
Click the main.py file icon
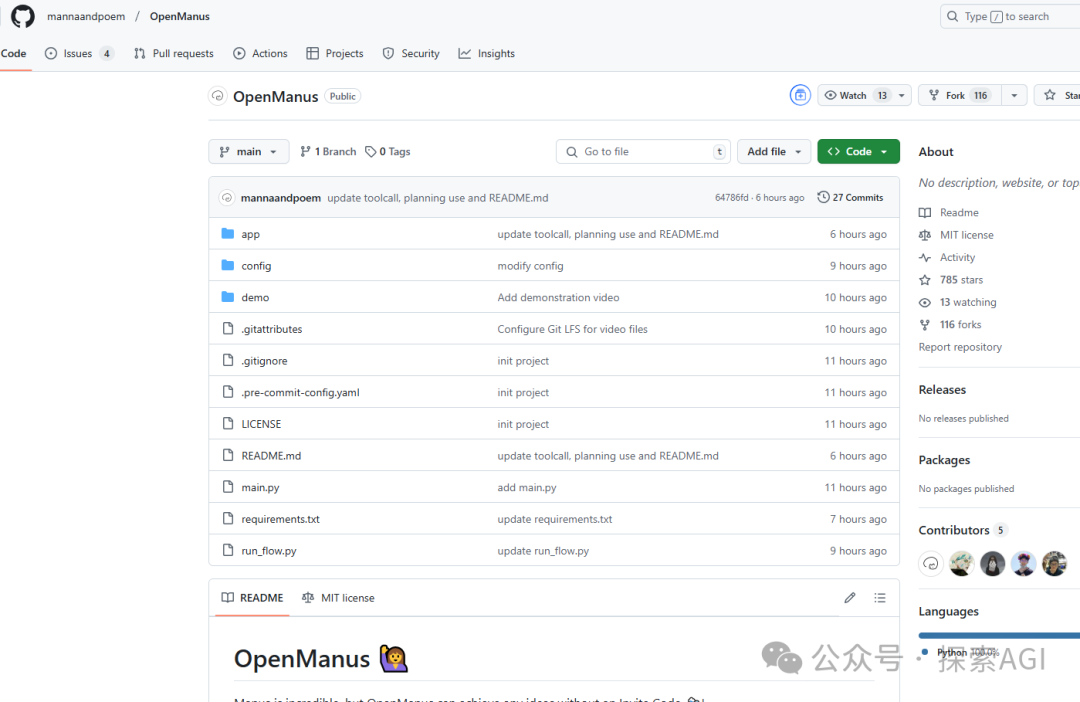pyautogui.click(x=228, y=487)
